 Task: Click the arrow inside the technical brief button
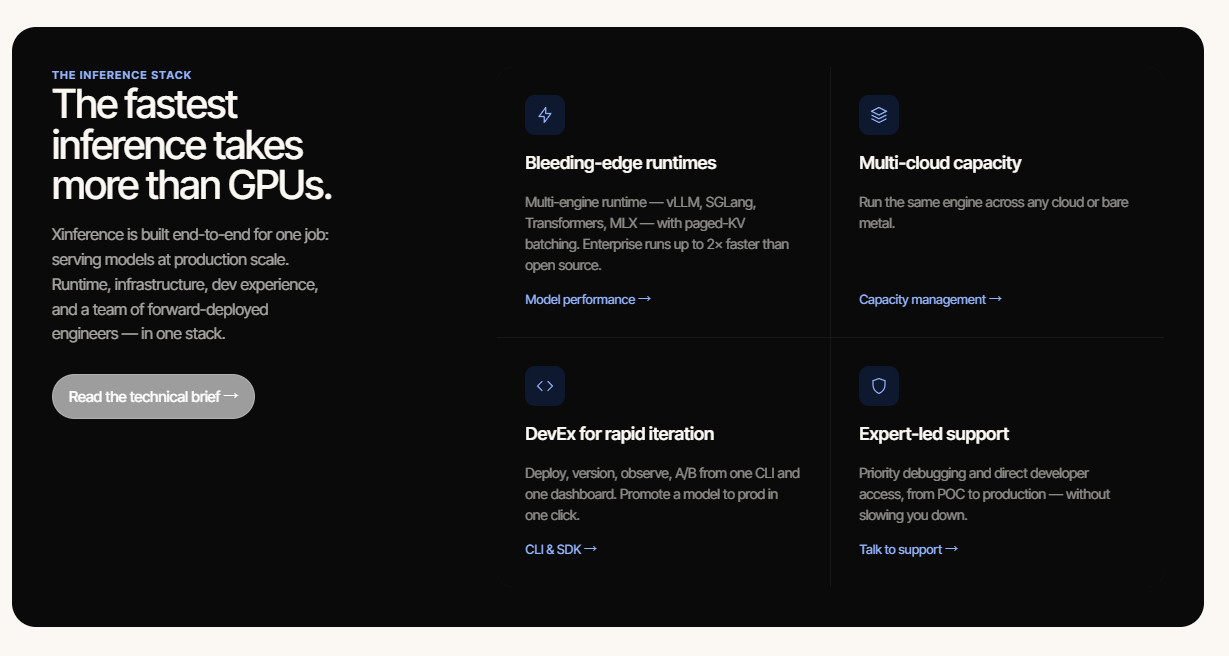pos(231,396)
